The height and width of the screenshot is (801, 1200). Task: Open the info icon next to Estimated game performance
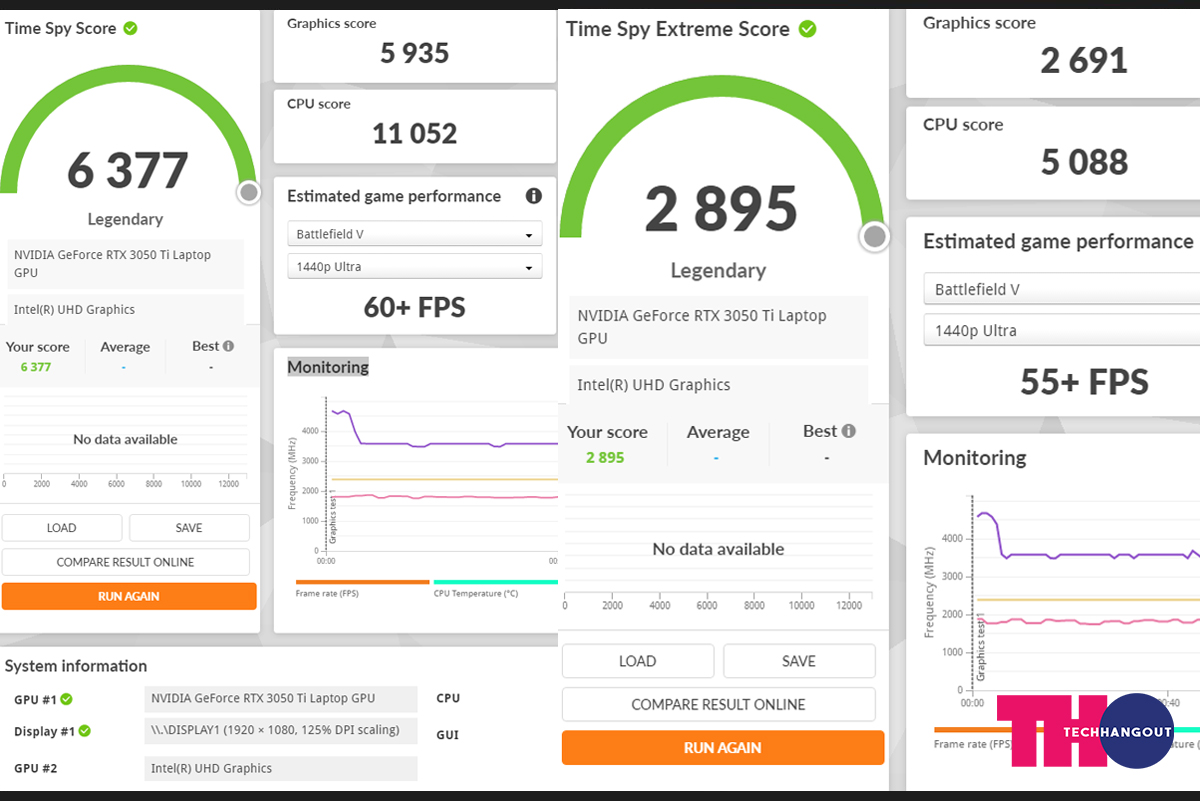click(534, 196)
